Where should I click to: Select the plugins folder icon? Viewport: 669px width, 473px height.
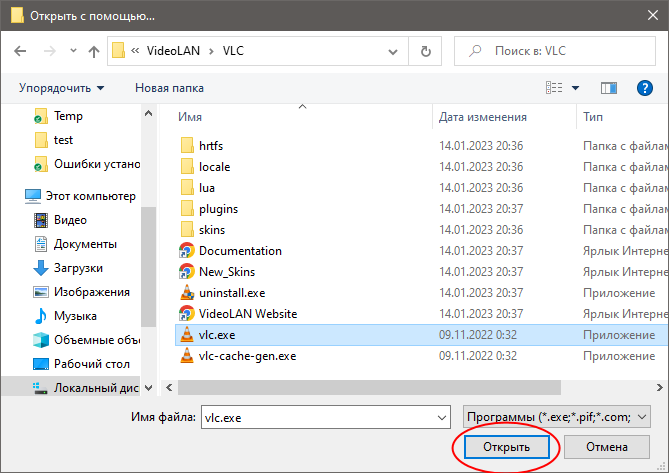[x=187, y=209]
